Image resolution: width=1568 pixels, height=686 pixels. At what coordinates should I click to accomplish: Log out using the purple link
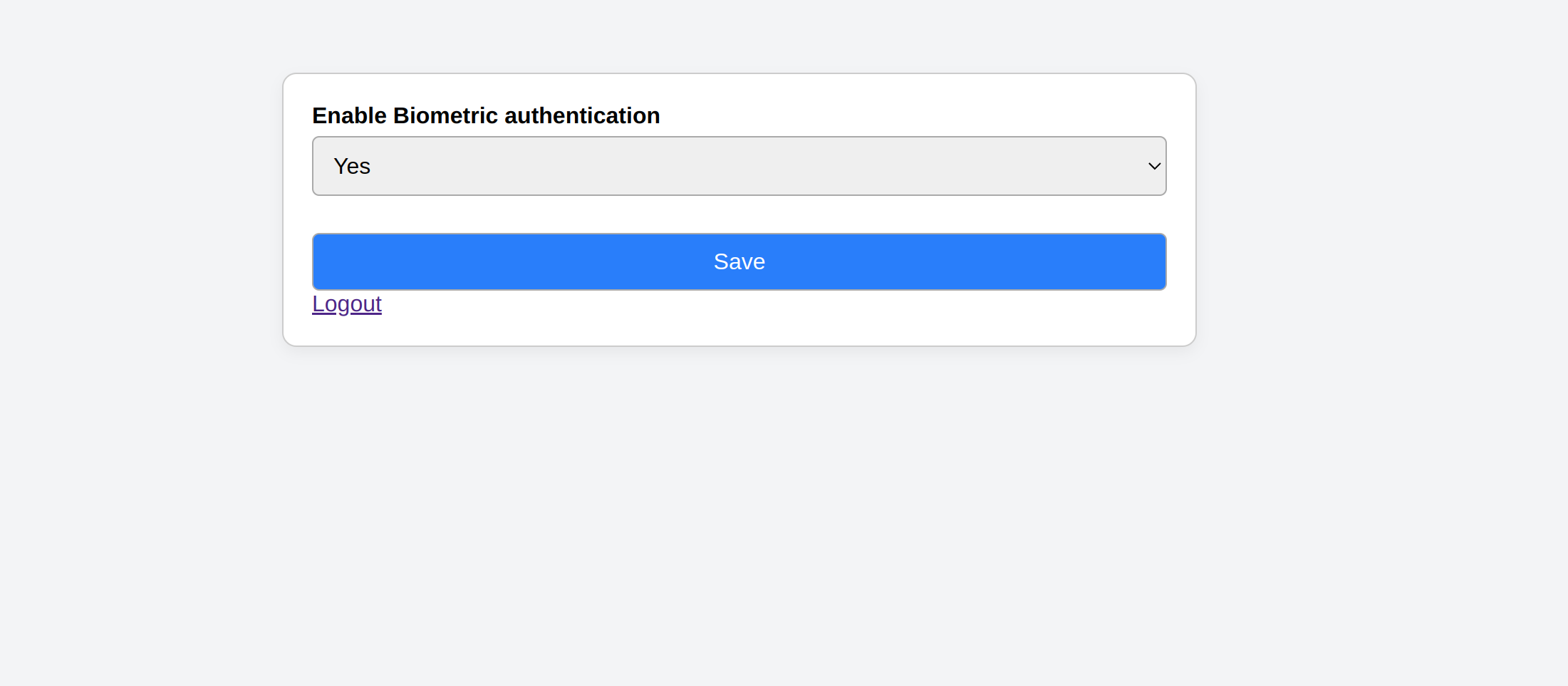(x=347, y=304)
